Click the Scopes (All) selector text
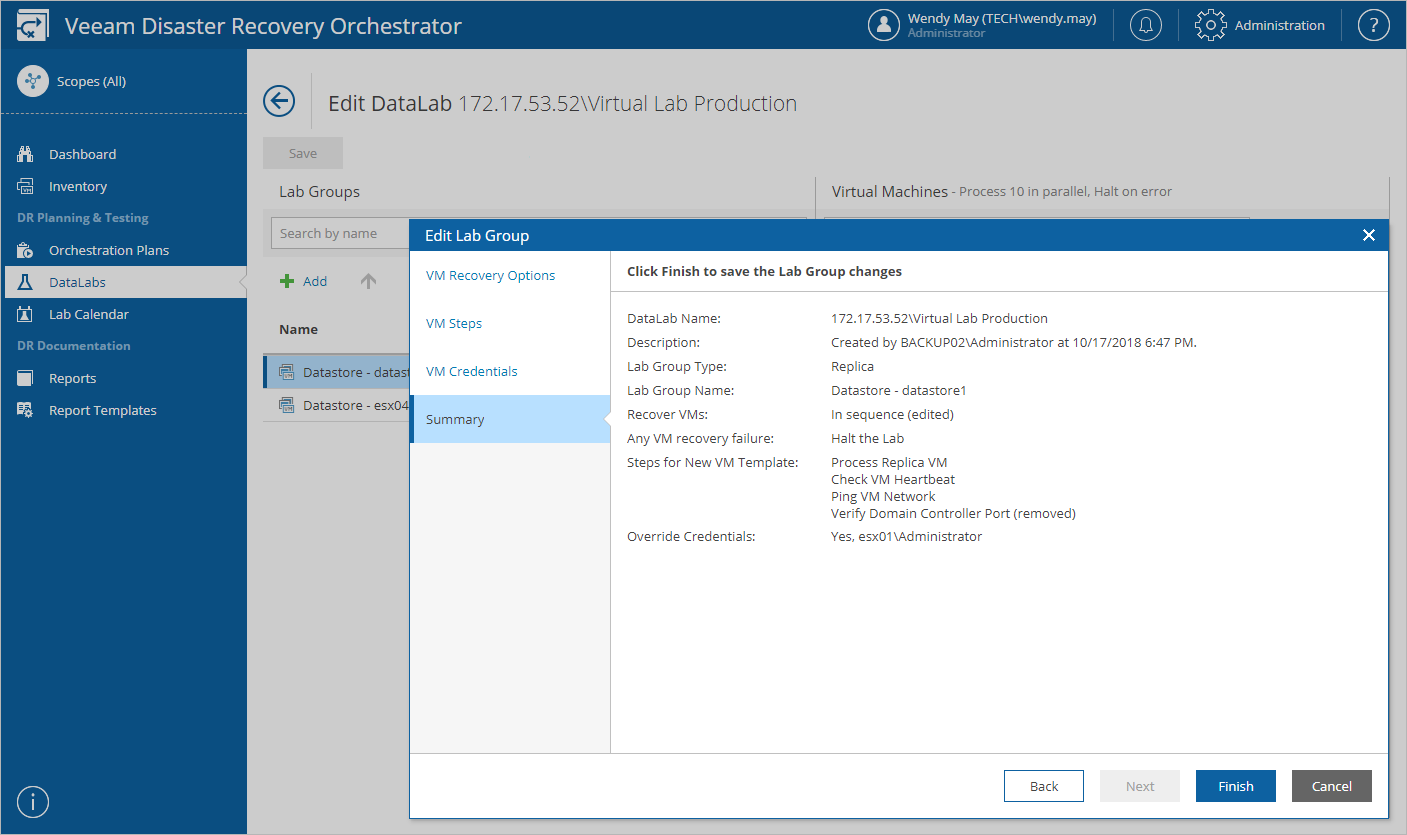Screen dimensions: 1407x835 click(x=91, y=82)
